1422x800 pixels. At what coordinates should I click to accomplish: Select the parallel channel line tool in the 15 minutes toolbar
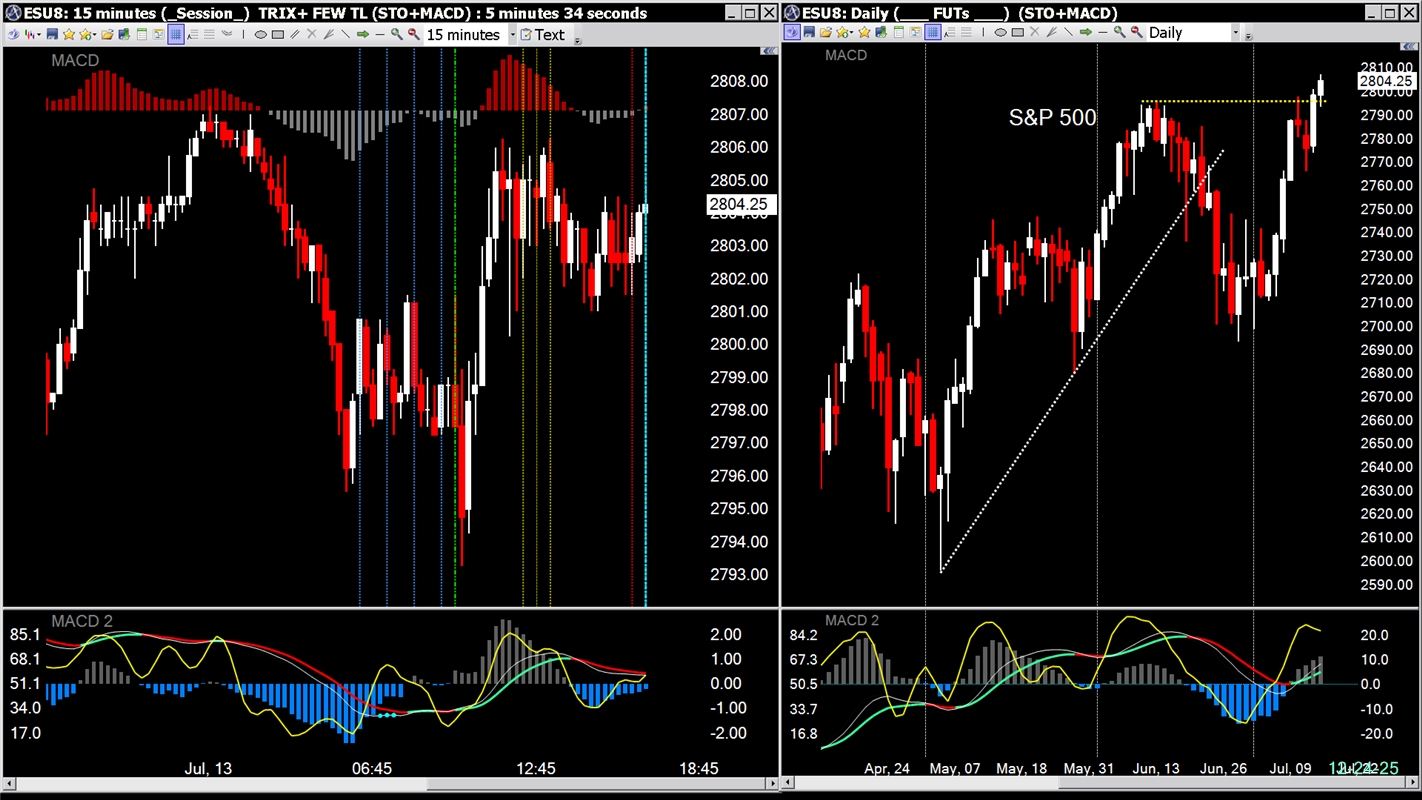(x=295, y=34)
